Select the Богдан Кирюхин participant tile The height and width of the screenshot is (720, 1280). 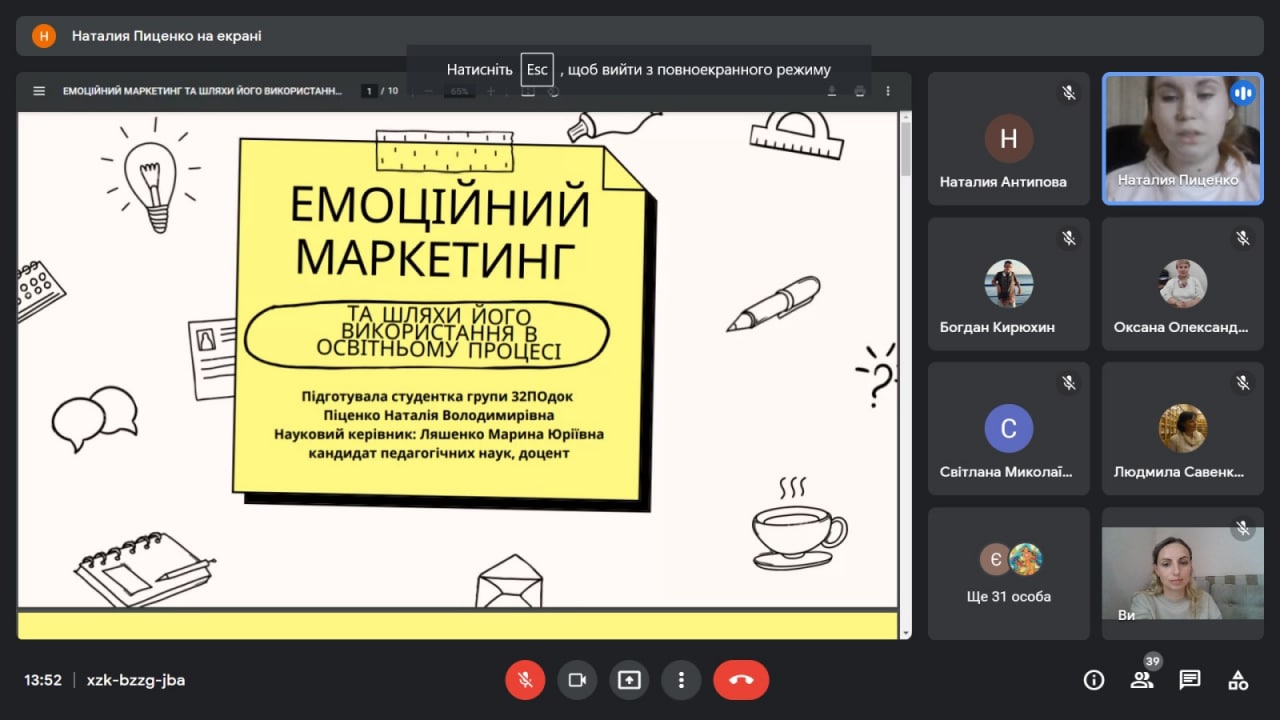click(1009, 284)
